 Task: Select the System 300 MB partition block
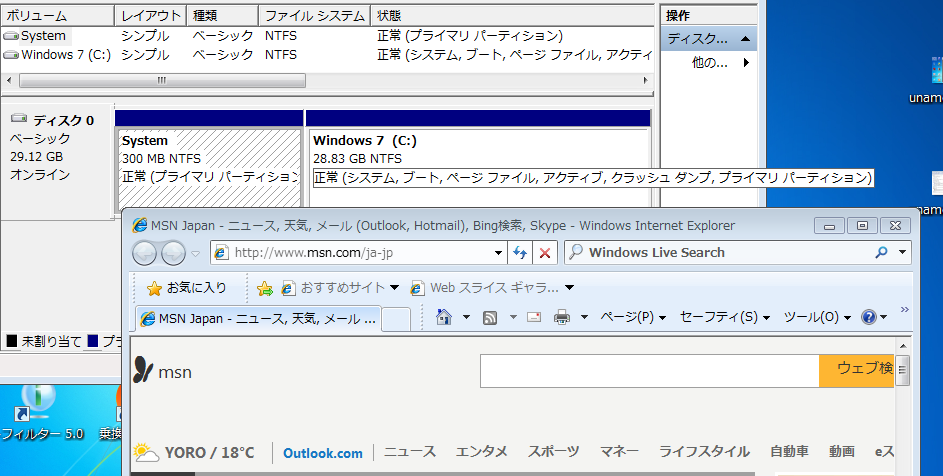(209, 167)
